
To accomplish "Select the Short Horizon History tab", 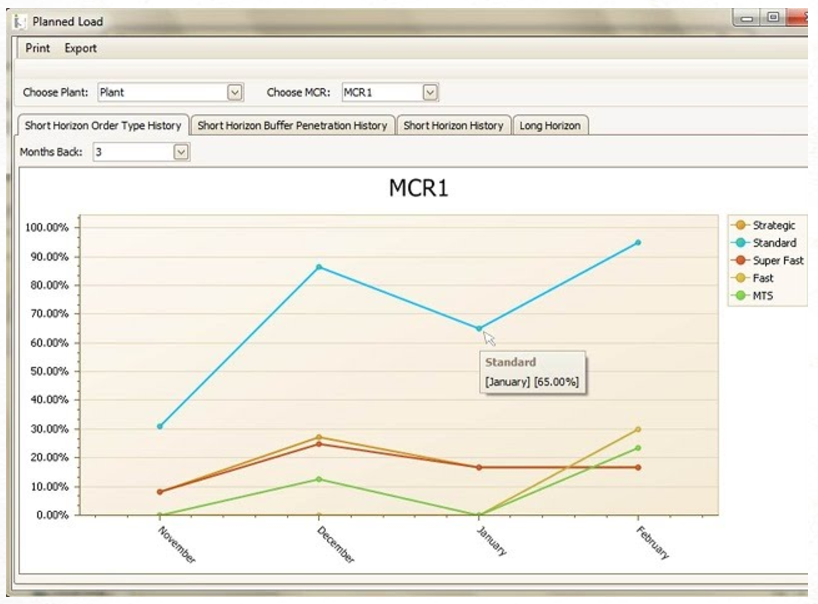I will (453, 126).
